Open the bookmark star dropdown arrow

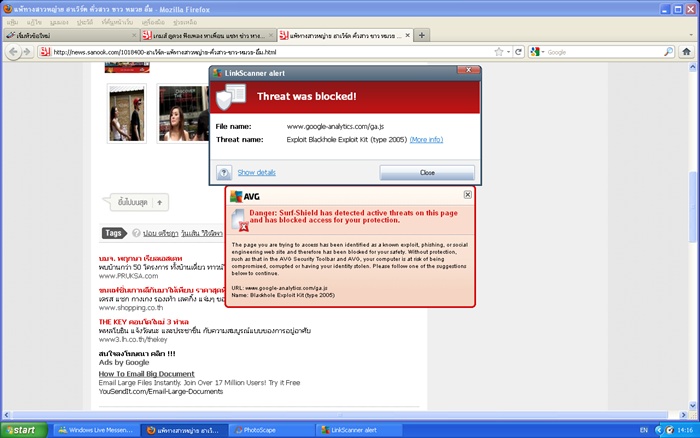pos(508,52)
